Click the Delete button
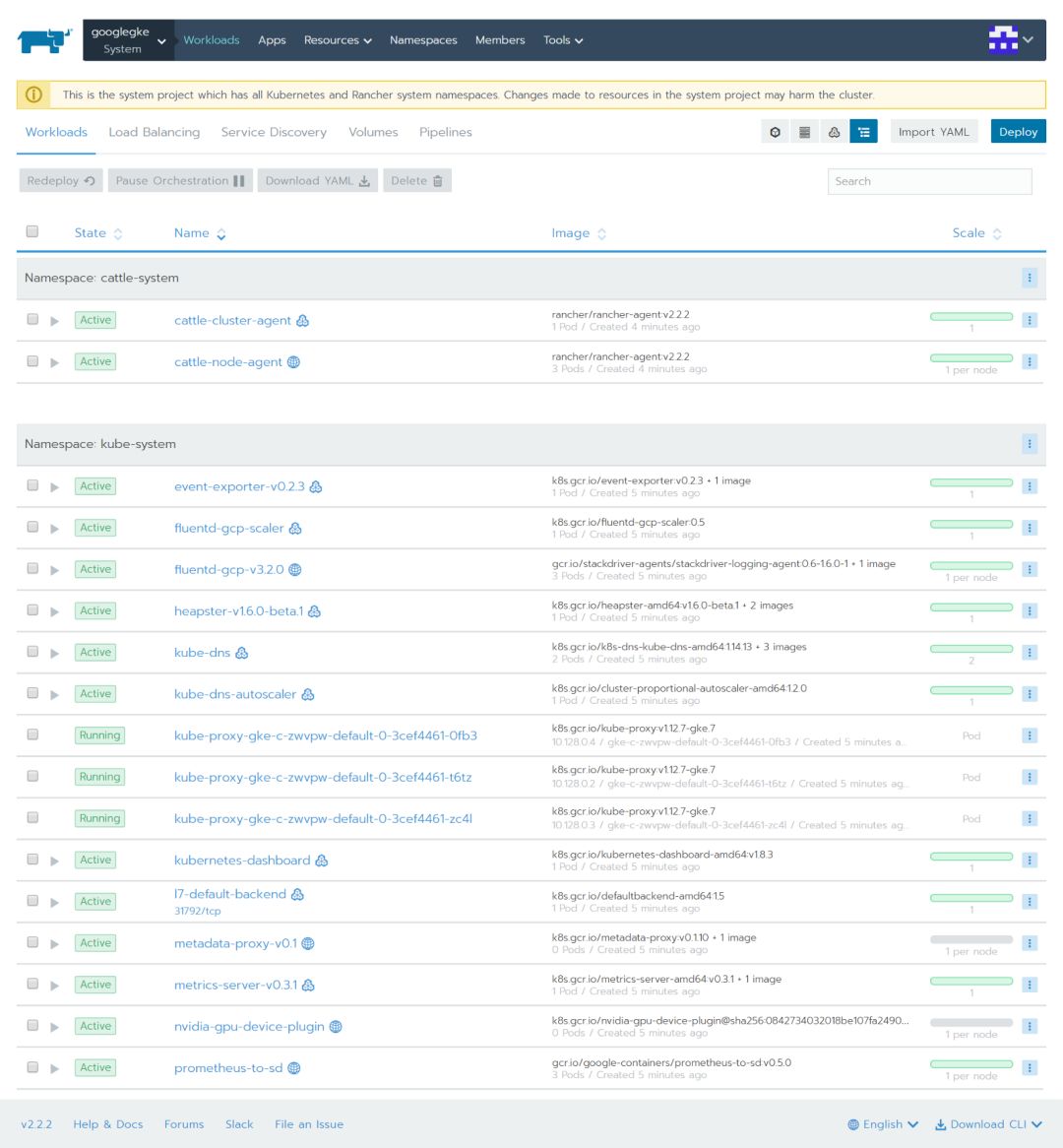This screenshot has width=1063, height=1148. coord(416,181)
